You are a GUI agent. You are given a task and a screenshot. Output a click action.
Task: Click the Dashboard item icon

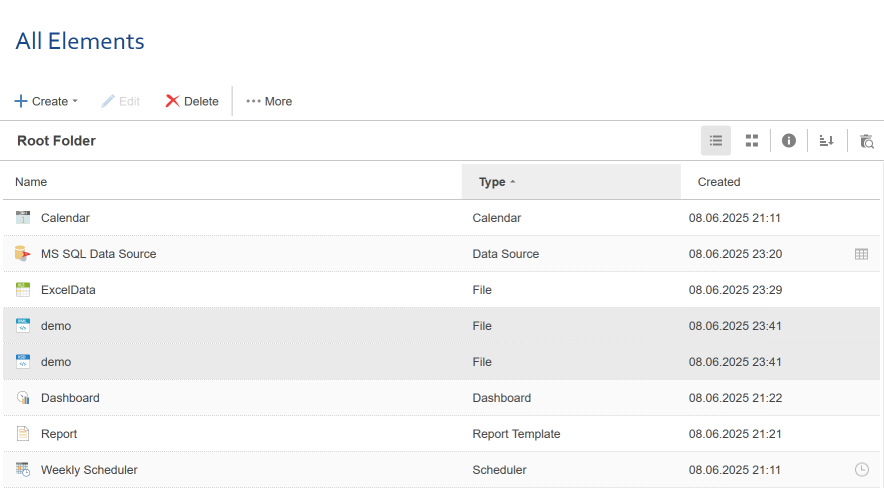point(24,398)
